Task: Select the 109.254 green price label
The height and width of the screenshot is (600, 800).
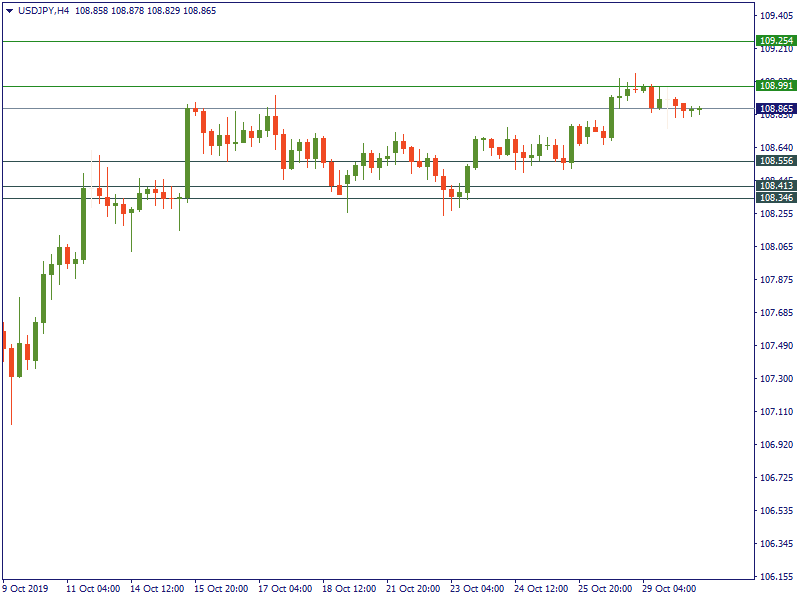Action: tap(776, 41)
